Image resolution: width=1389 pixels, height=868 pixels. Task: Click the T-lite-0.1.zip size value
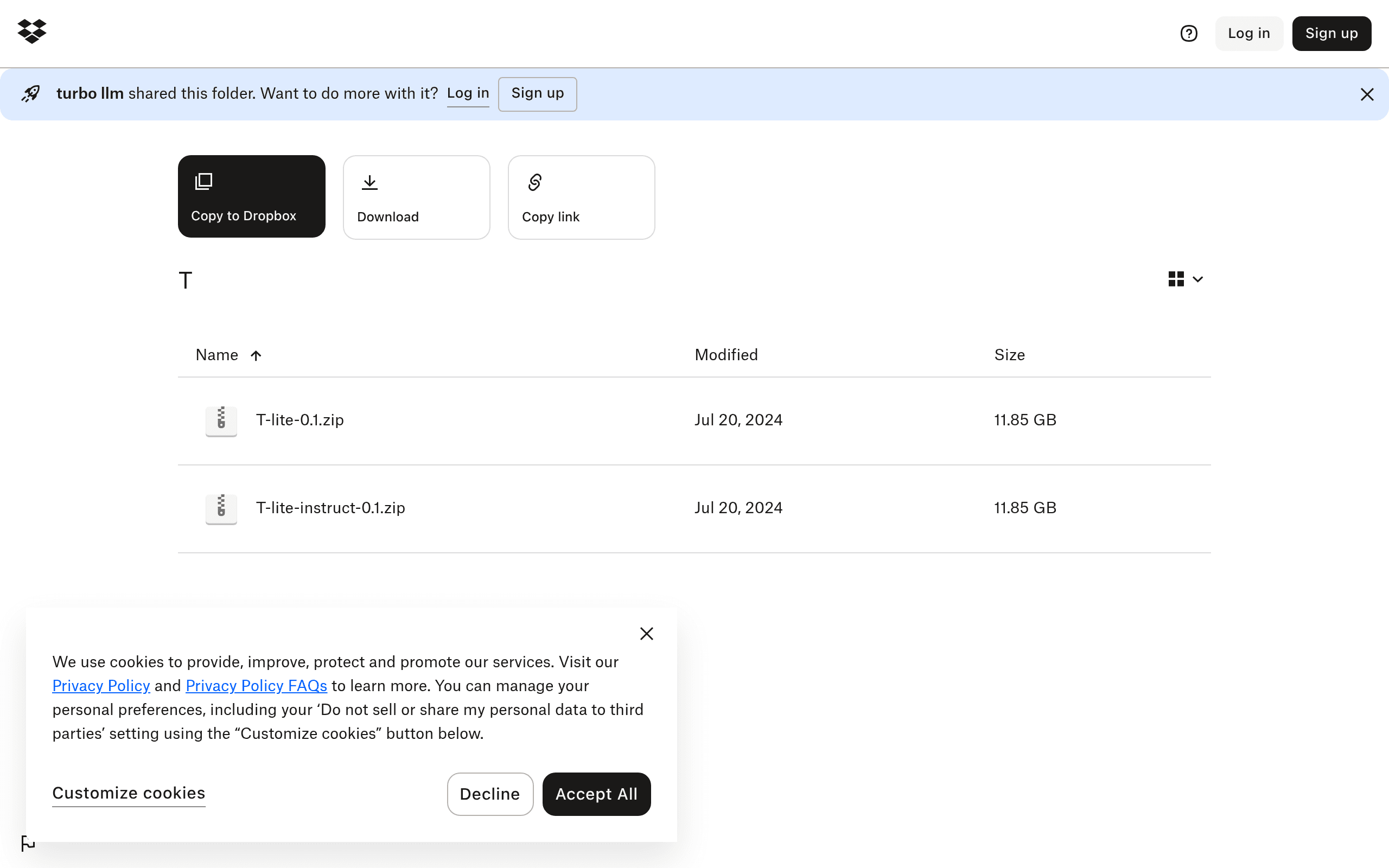(1025, 420)
